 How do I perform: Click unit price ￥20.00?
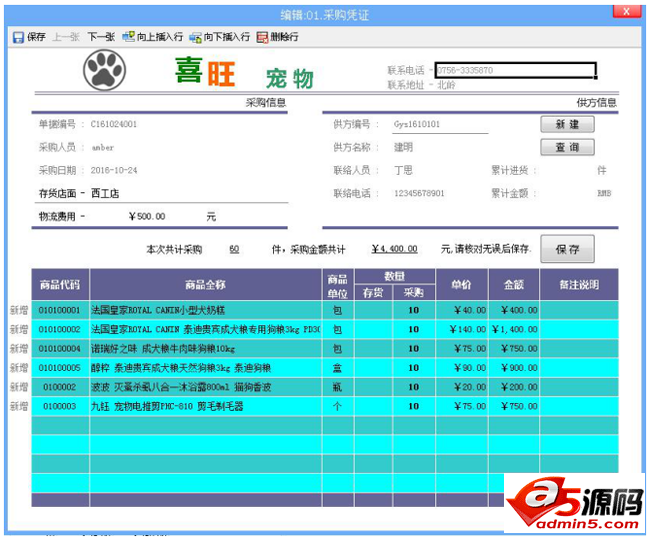470,387
